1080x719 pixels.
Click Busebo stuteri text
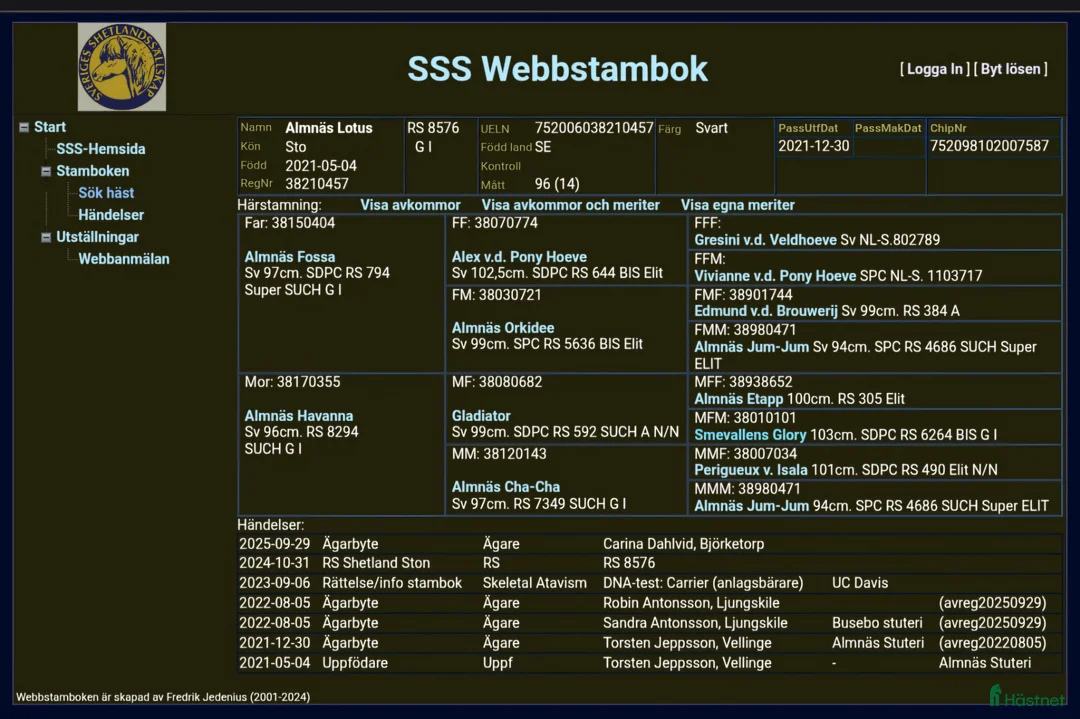pyautogui.click(x=877, y=623)
